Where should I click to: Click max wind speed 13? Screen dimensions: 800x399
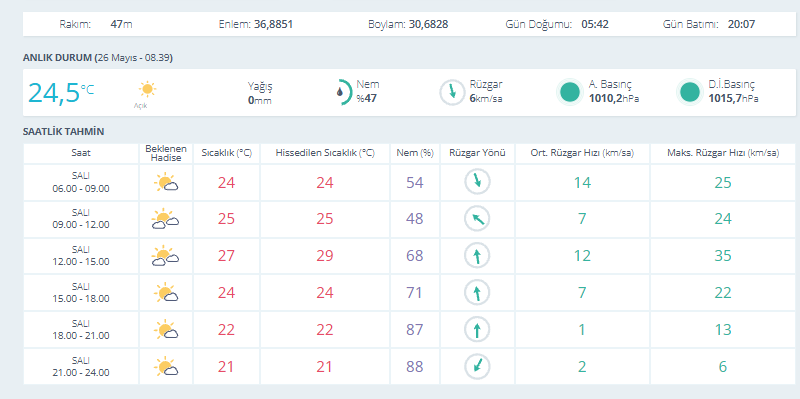pos(723,330)
